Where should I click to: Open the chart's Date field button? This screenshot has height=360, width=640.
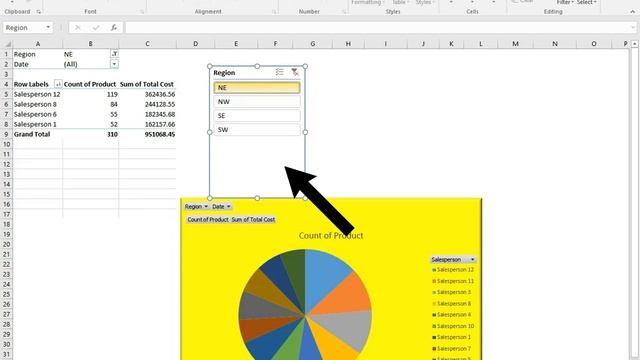[x=221, y=207]
